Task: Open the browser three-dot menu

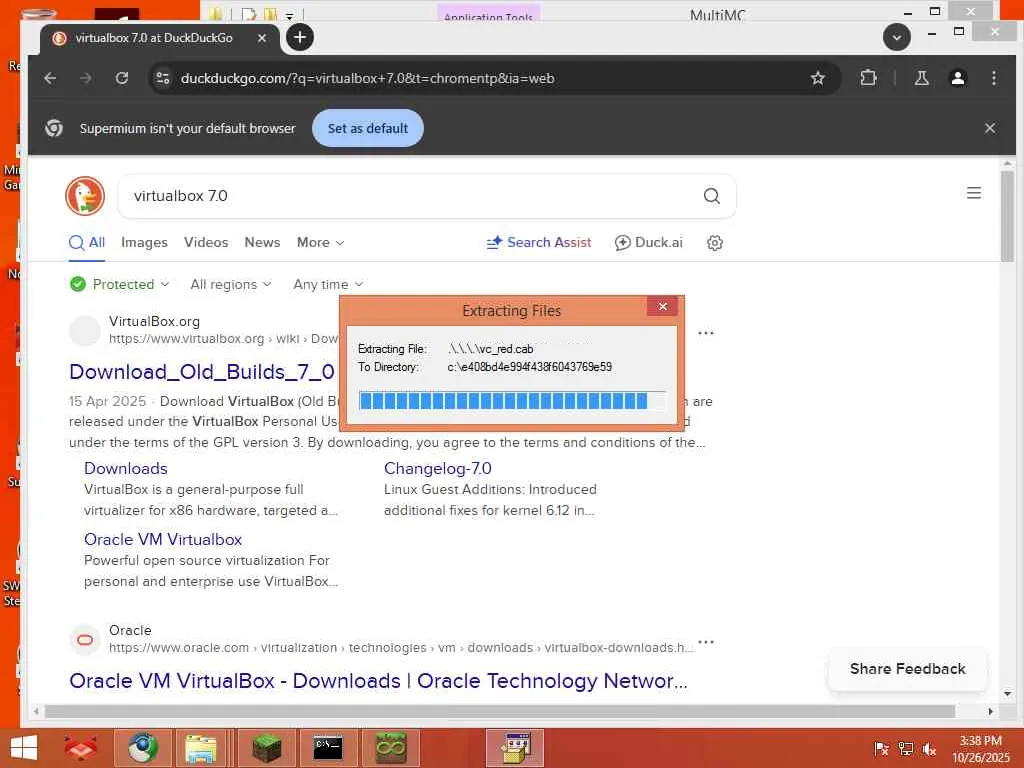Action: click(993, 78)
